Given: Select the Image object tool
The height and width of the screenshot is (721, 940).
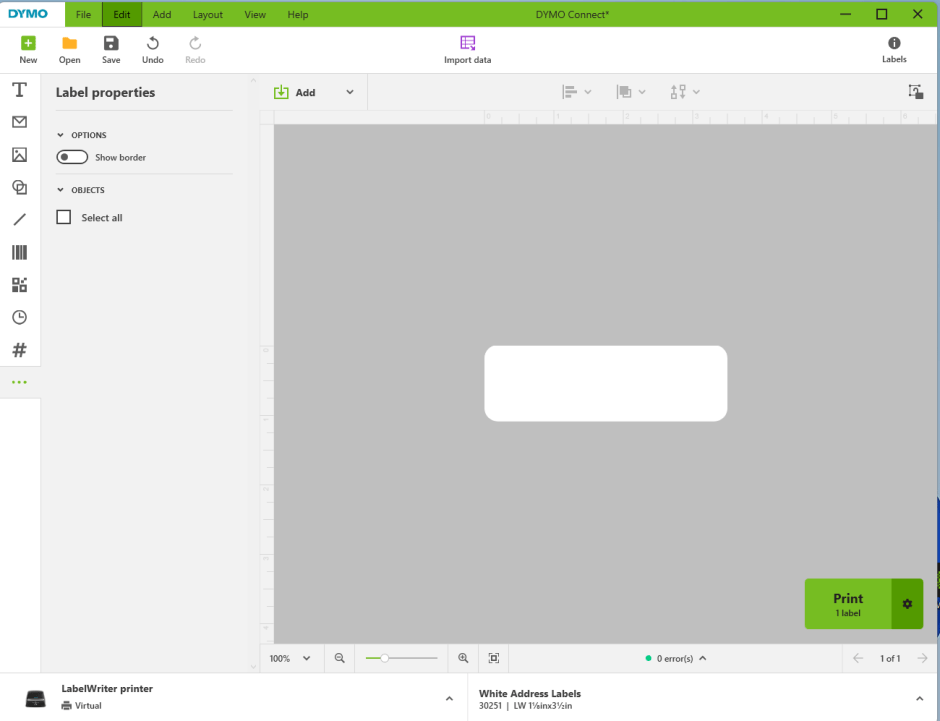Looking at the screenshot, I should pyautogui.click(x=19, y=155).
